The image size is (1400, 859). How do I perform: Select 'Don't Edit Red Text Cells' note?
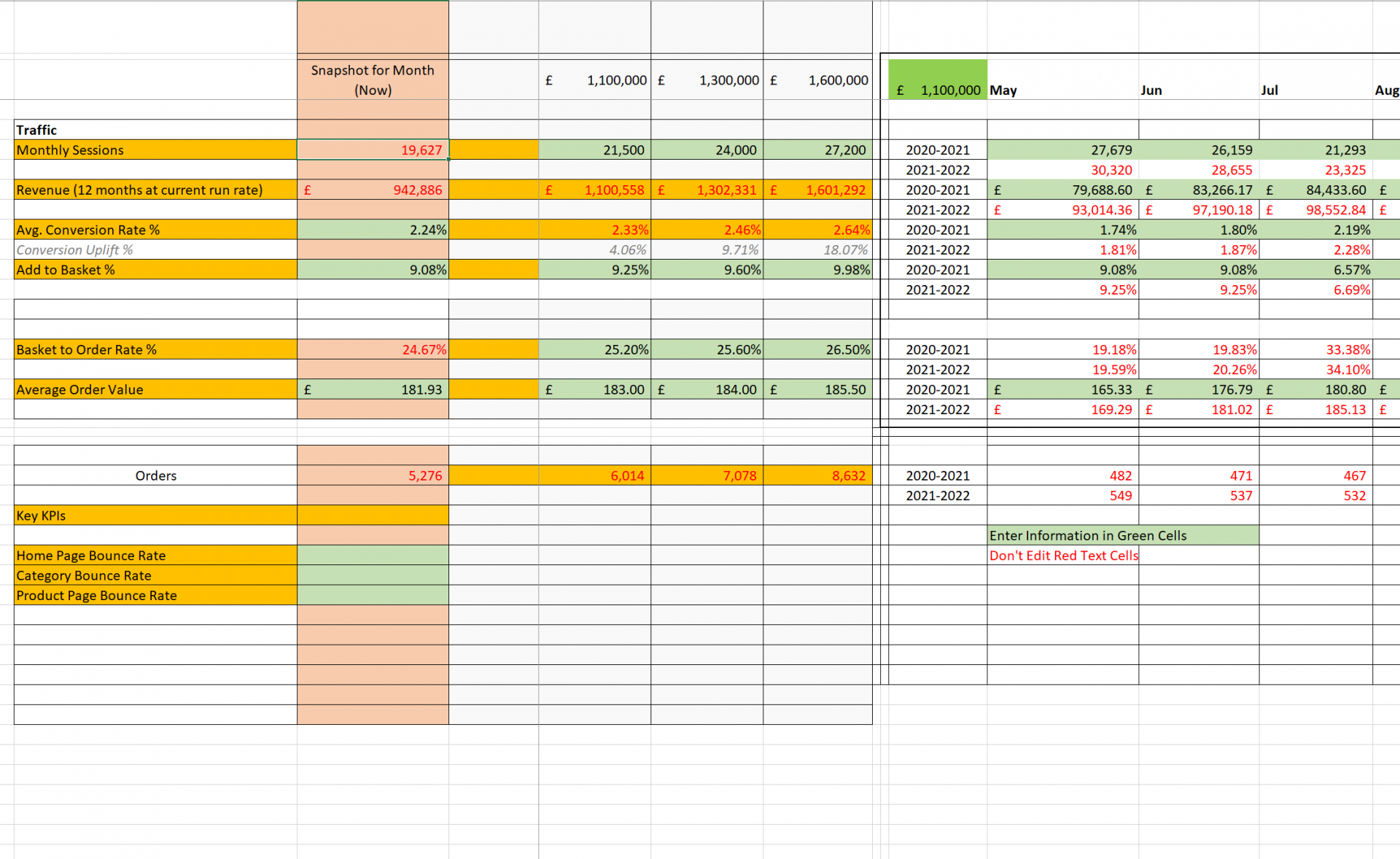pos(1063,556)
